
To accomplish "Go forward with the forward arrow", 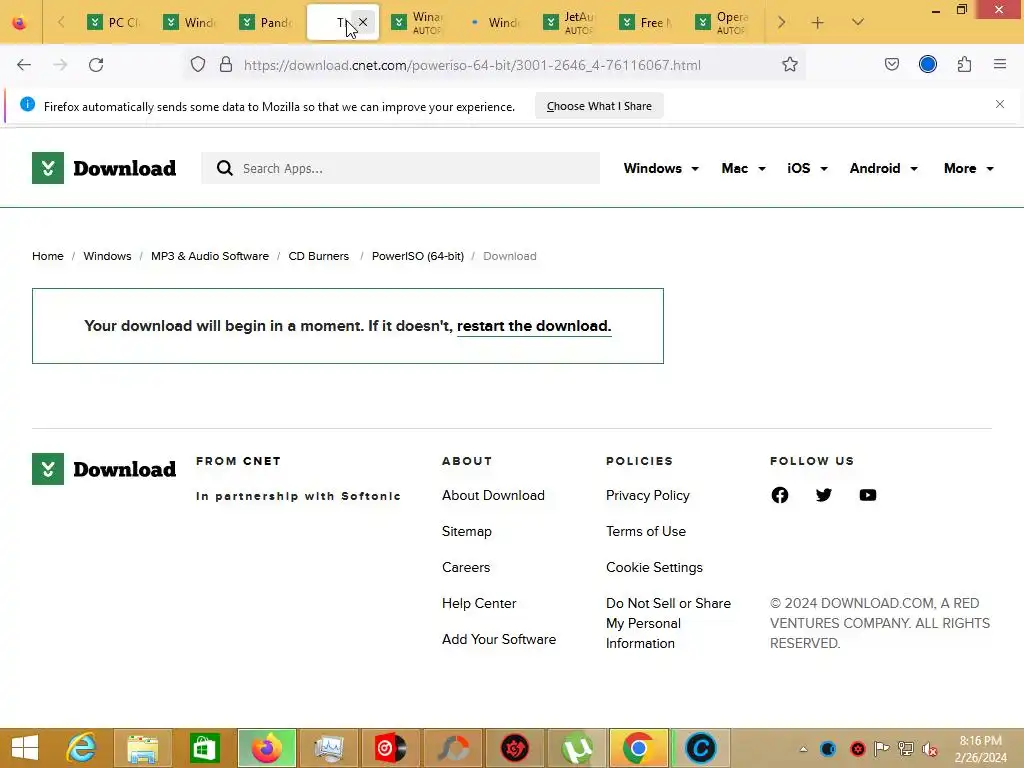I will [60, 65].
